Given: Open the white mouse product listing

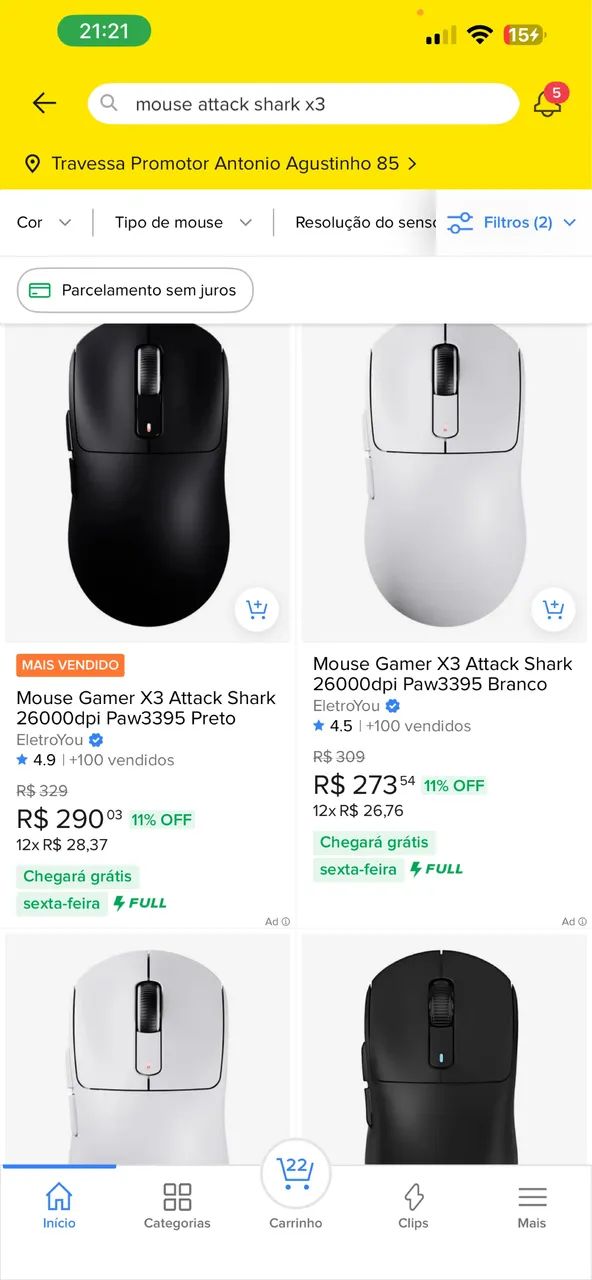Looking at the screenshot, I should 444,480.
